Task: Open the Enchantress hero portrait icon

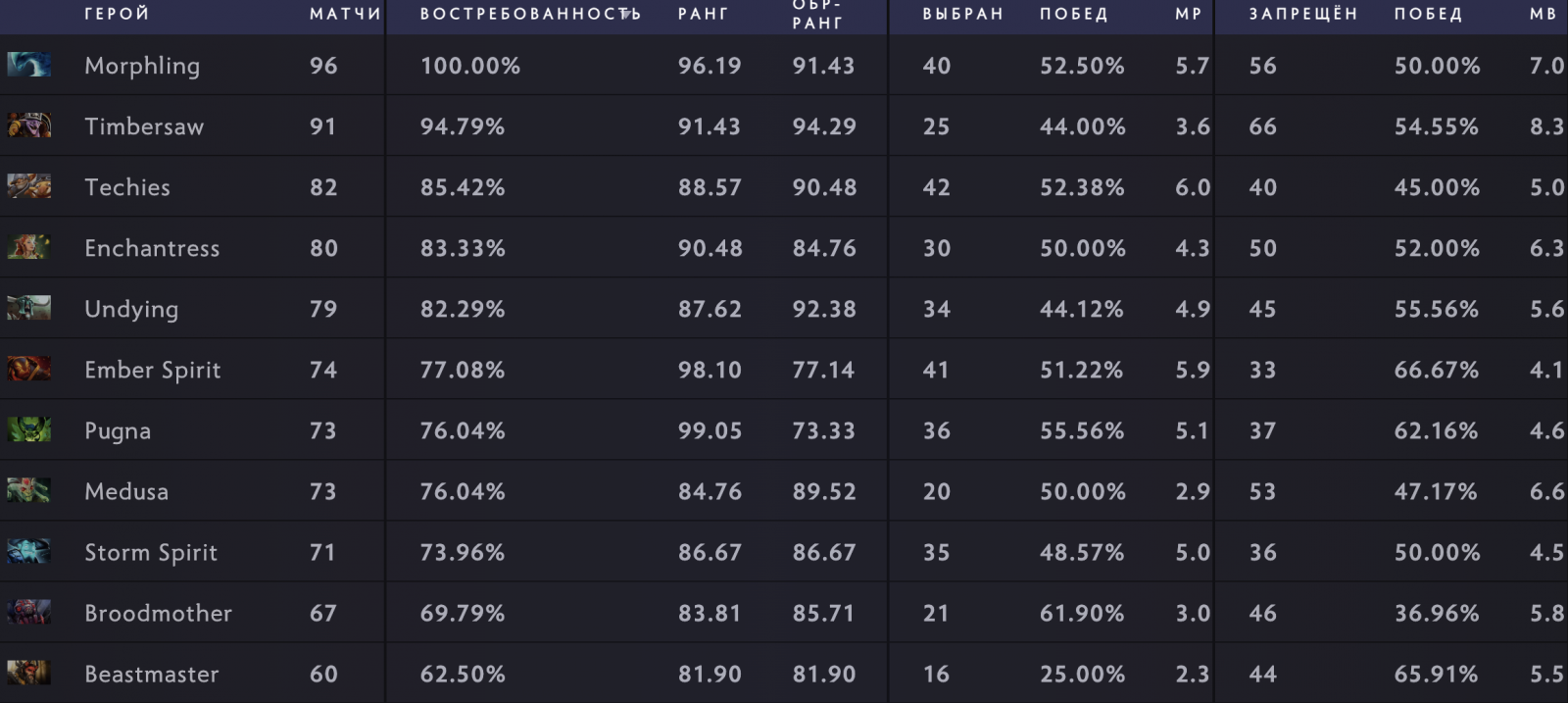Action: tap(28, 247)
